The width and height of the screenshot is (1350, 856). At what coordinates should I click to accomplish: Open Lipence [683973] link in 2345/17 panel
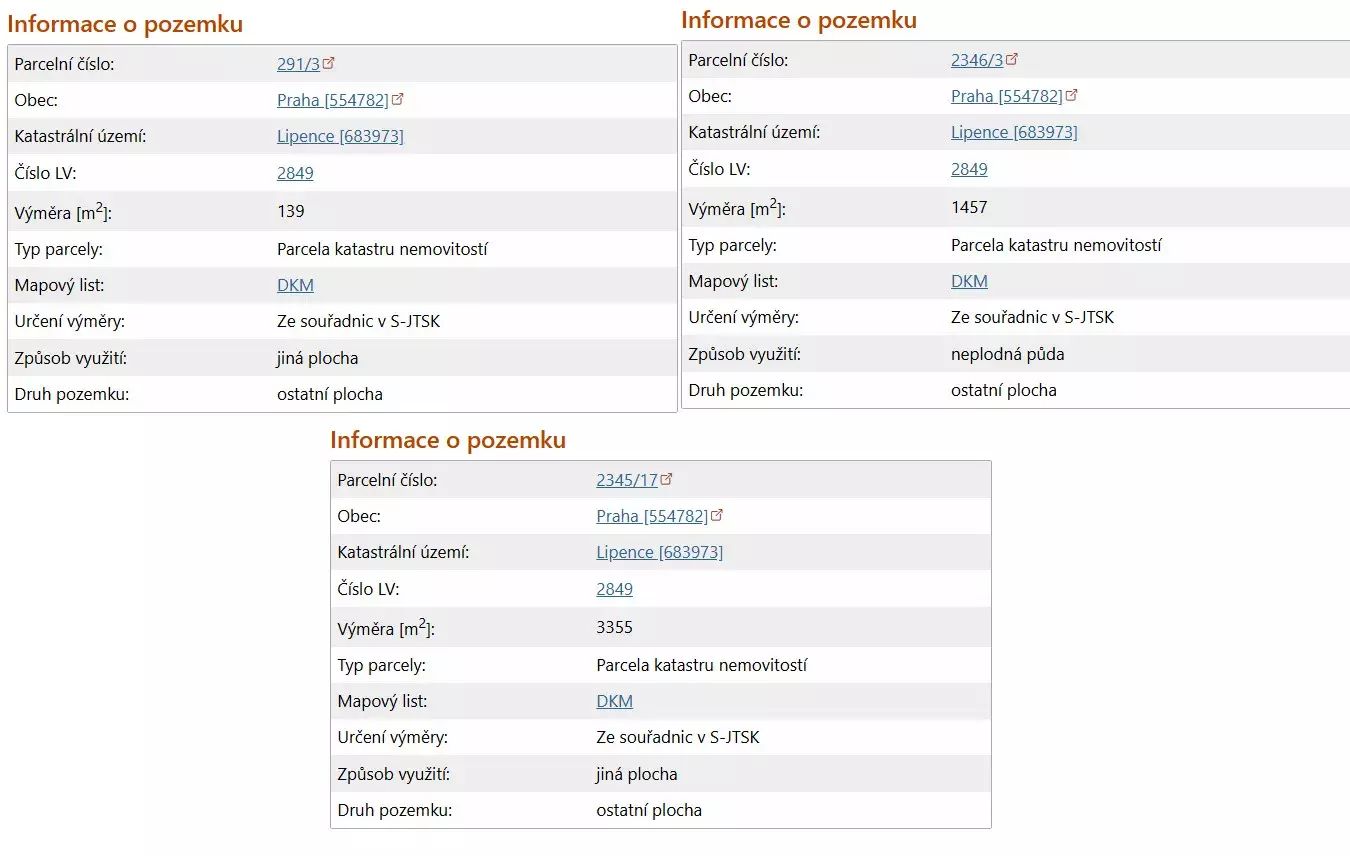[659, 552]
